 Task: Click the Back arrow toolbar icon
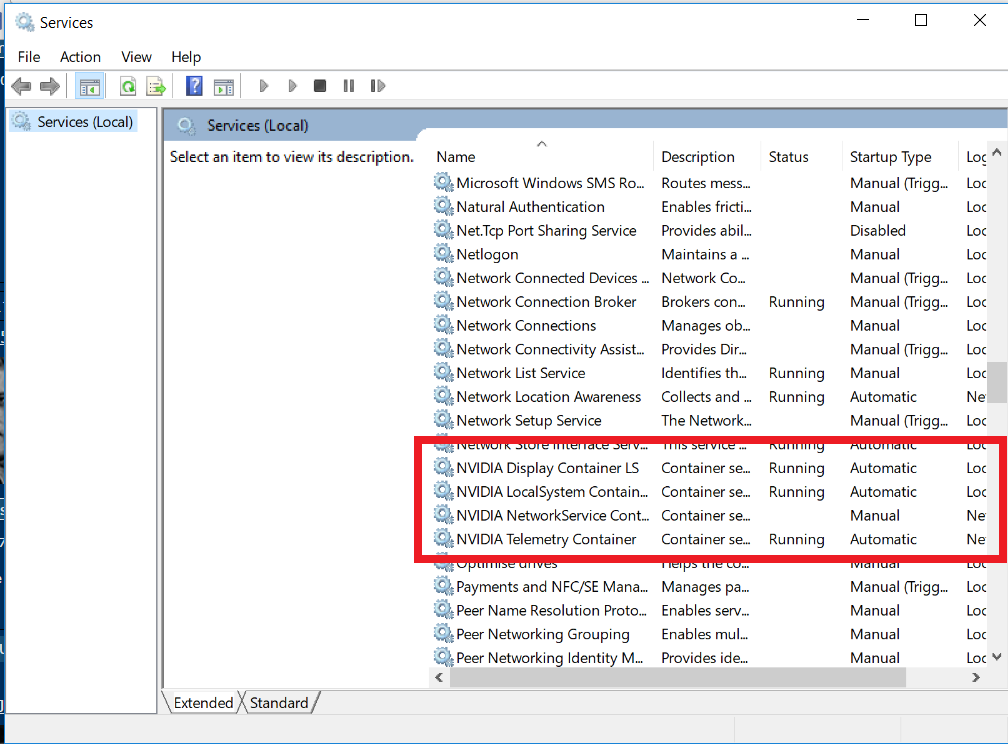pyautogui.click(x=21, y=86)
